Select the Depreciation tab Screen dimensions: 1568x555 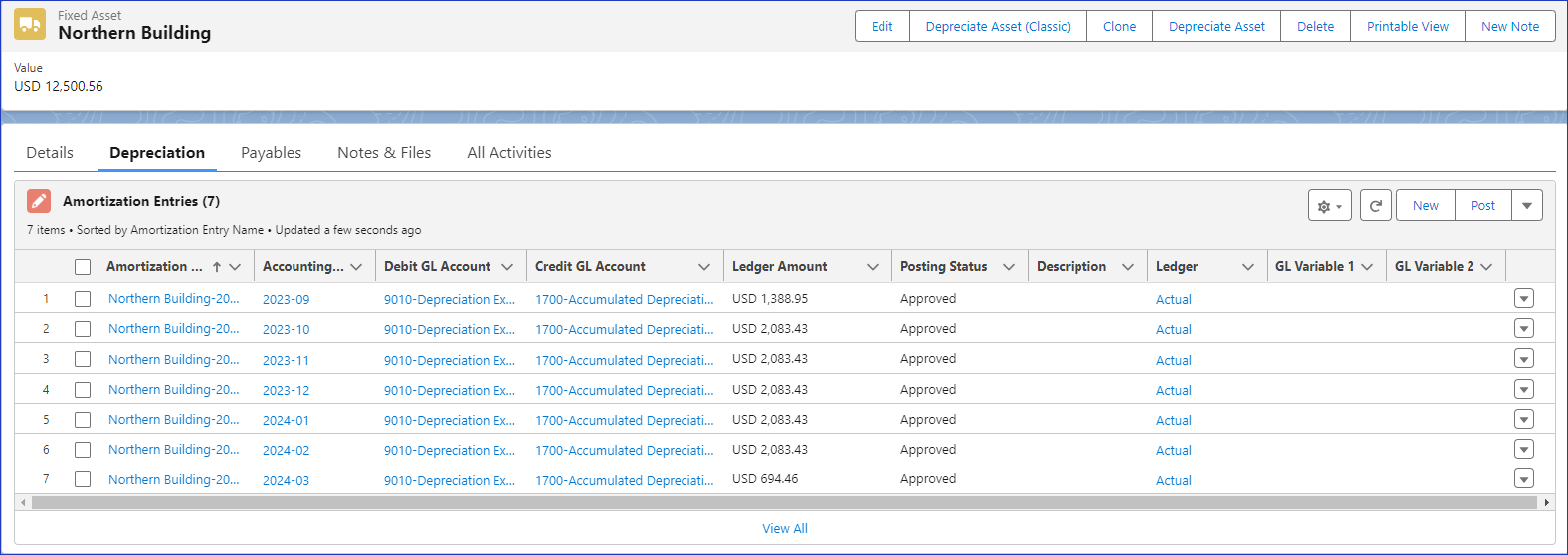click(157, 153)
